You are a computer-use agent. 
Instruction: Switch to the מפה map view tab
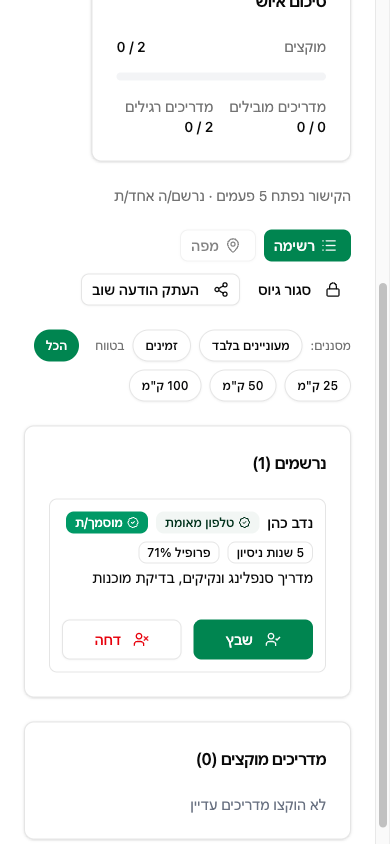tap(218, 245)
